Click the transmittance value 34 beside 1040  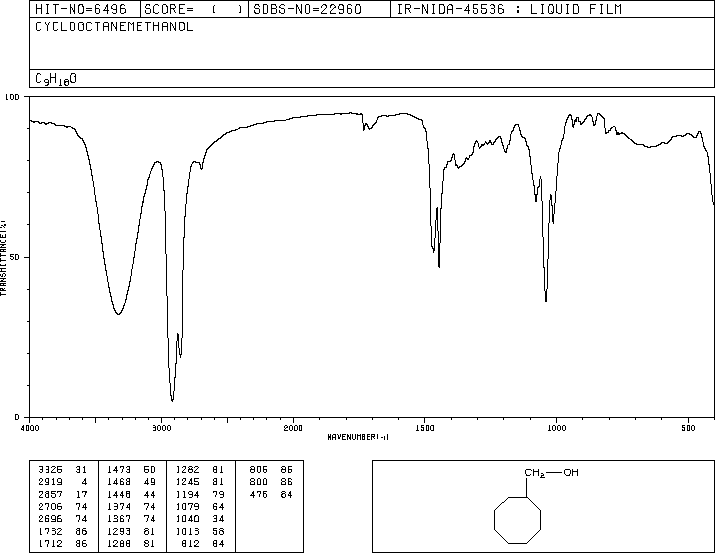point(218,519)
